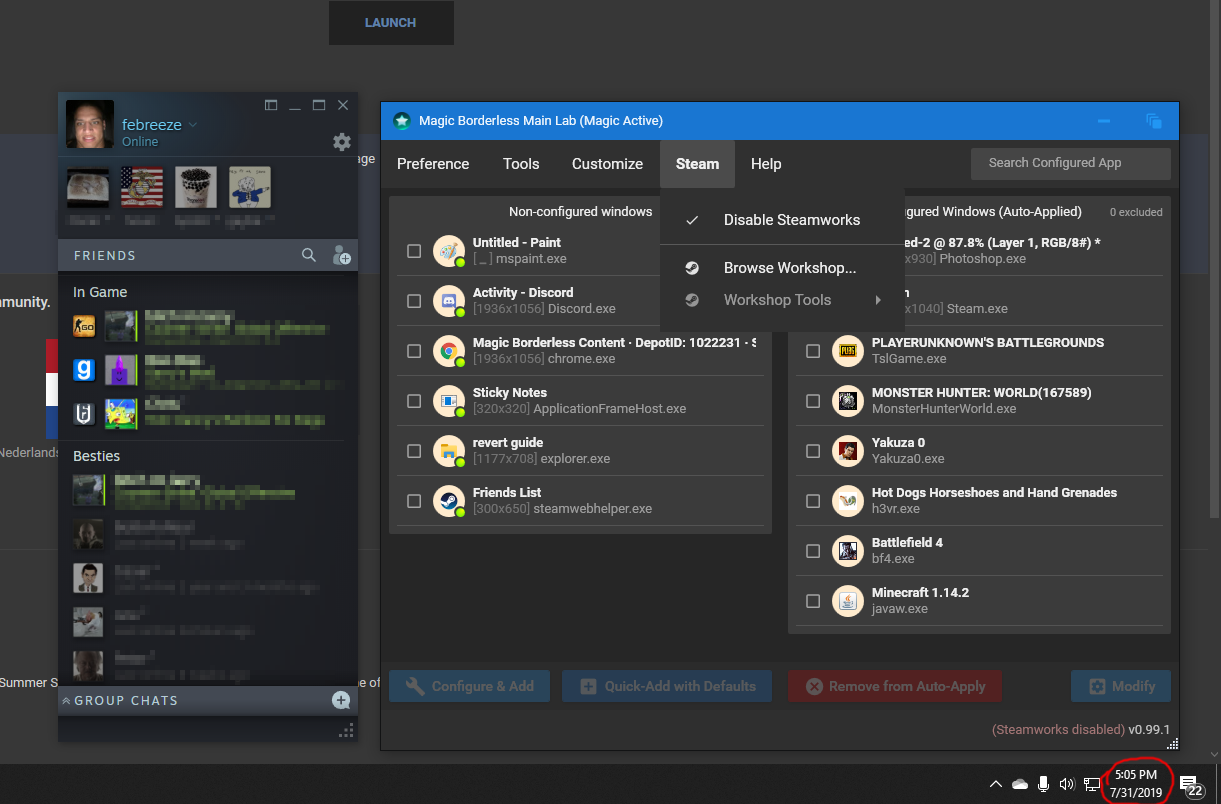Select the 'MONSTER HUNTER: WORLD(167589)' row text

(x=981, y=393)
